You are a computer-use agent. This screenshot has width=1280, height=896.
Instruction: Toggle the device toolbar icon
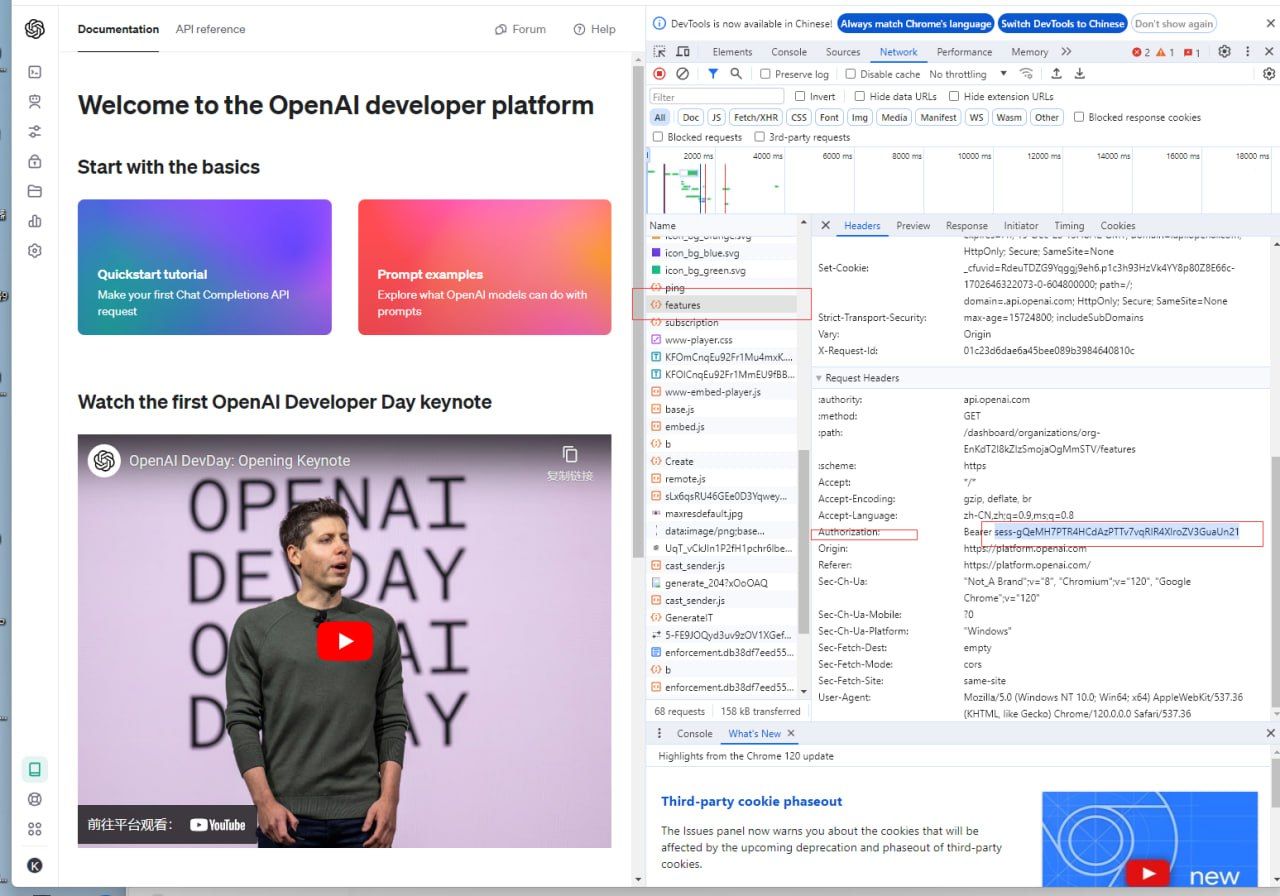683,52
